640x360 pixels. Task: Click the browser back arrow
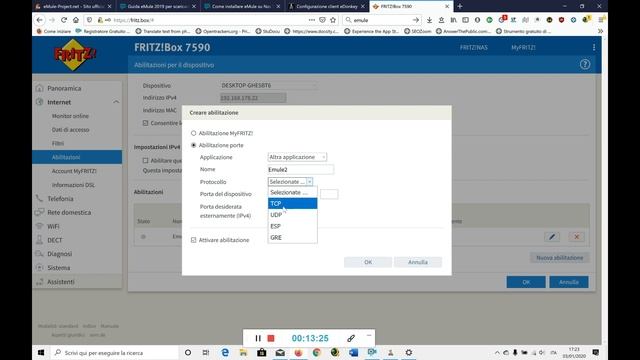(x=40, y=20)
